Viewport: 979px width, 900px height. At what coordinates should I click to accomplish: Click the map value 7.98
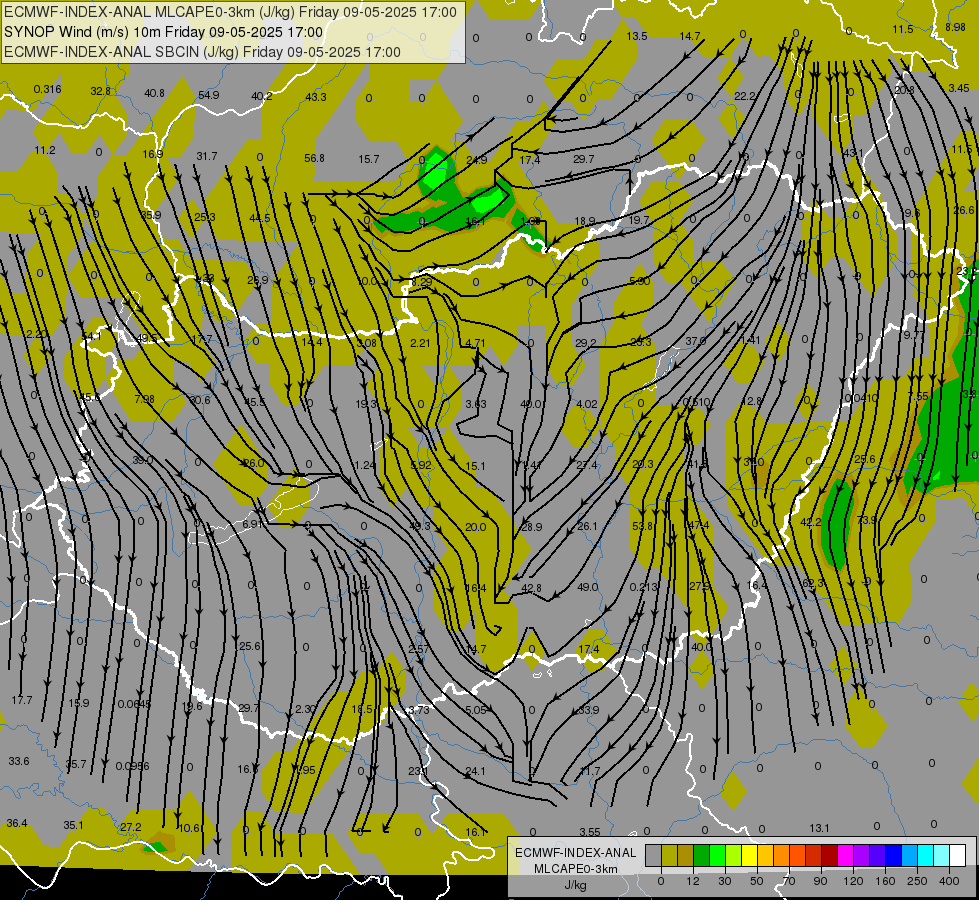(144, 398)
